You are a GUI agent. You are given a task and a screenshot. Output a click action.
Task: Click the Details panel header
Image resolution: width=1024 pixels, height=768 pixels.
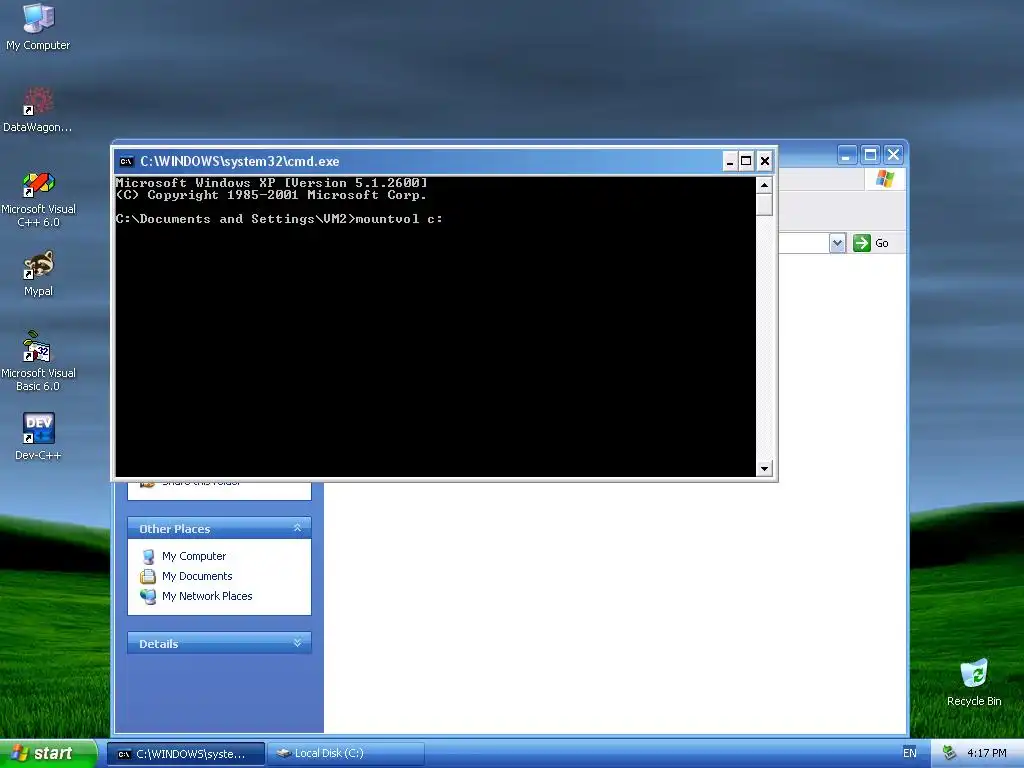tap(219, 643)
